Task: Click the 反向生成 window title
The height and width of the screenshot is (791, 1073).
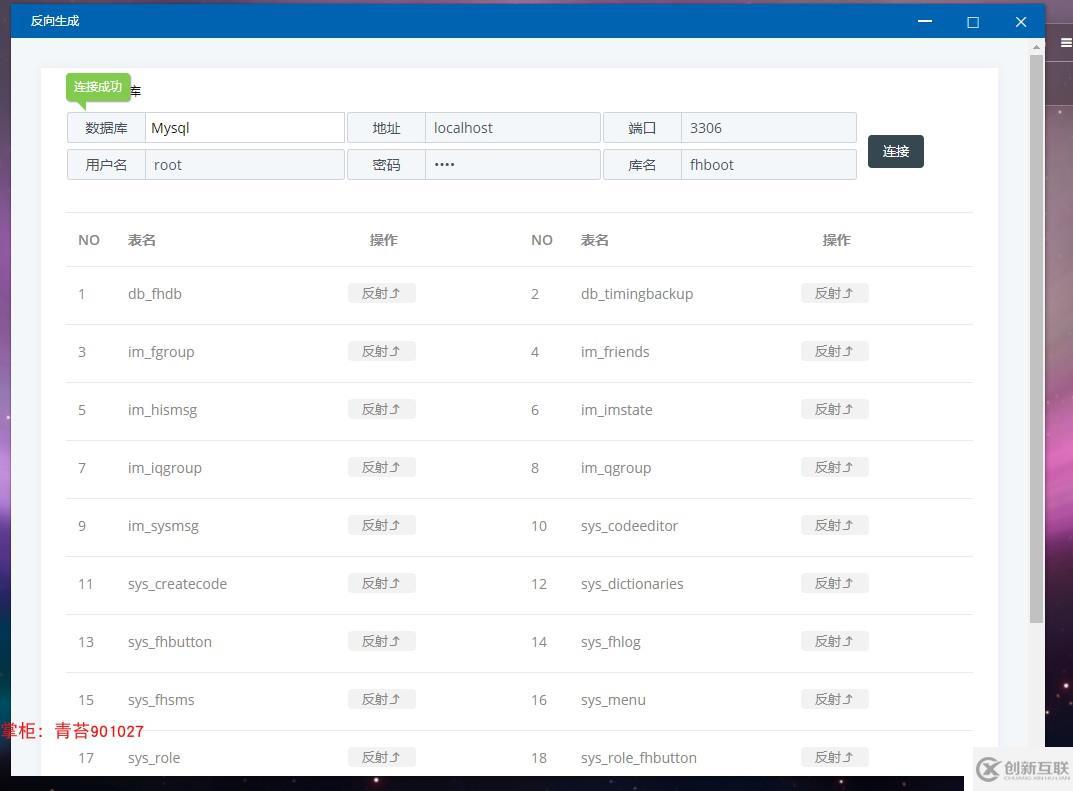Action: tap(55, 21)
